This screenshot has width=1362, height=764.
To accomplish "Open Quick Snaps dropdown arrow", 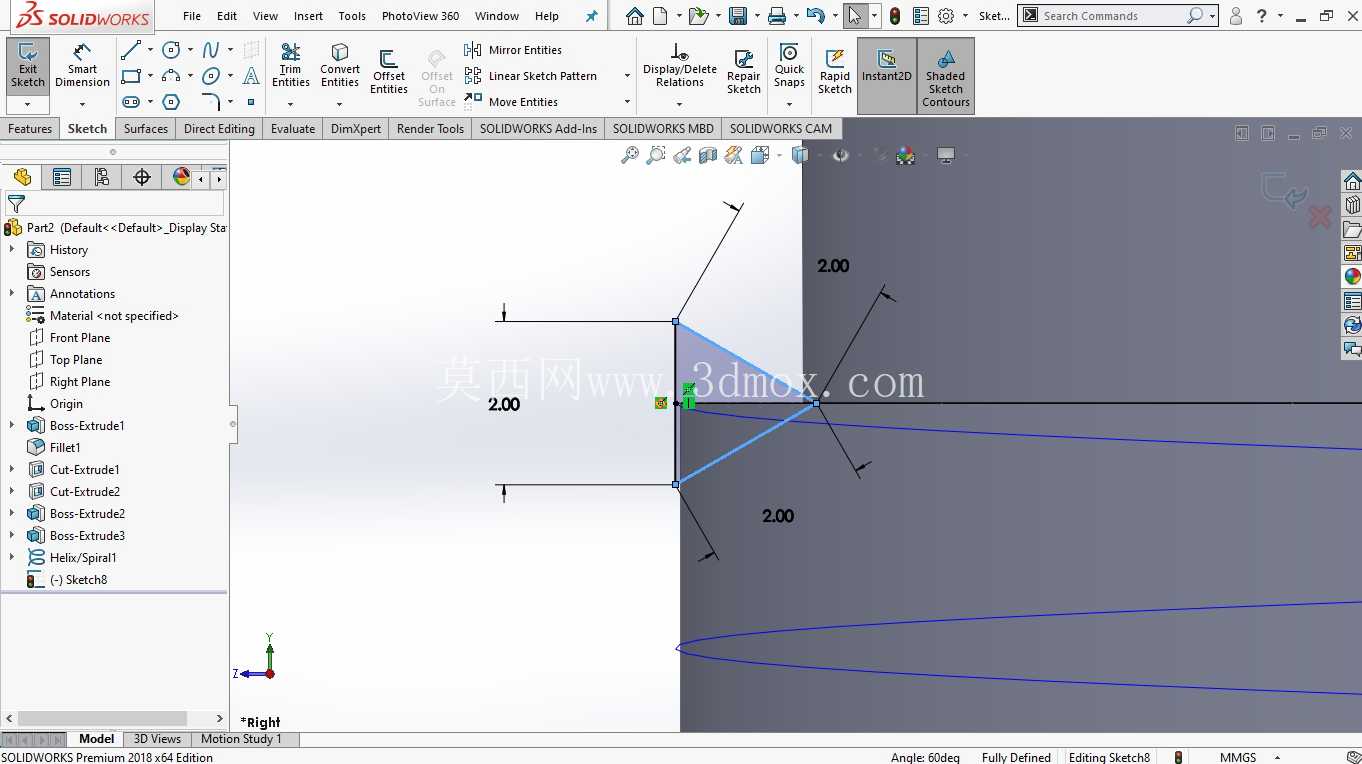I will (789, 104).
